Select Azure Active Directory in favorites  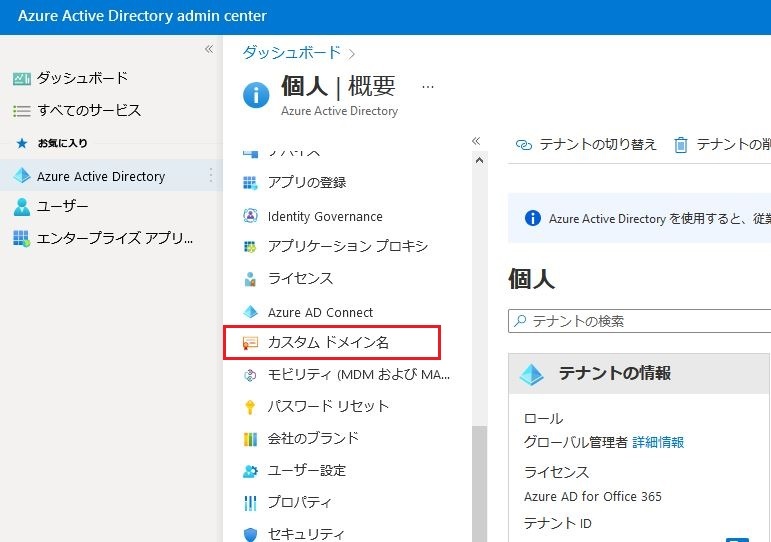coord(111,176)
